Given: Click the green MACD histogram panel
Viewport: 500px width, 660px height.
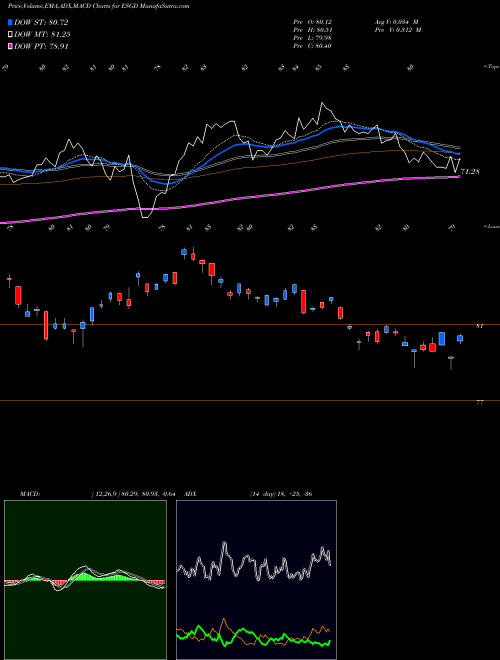Looking at the screenshot, I should tap(85, 580).
